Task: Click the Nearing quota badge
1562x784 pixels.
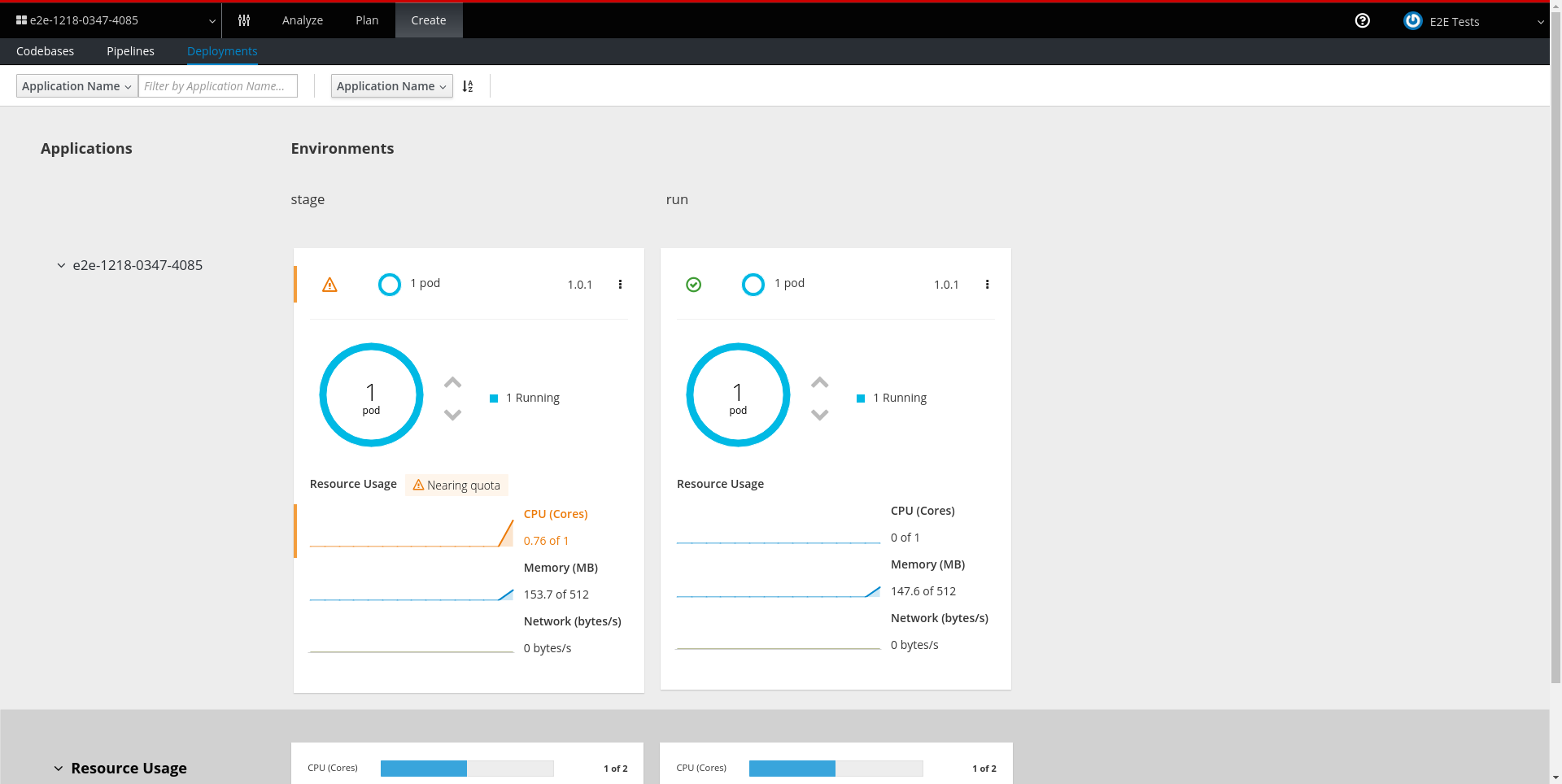Action: [x=456, y=485]
